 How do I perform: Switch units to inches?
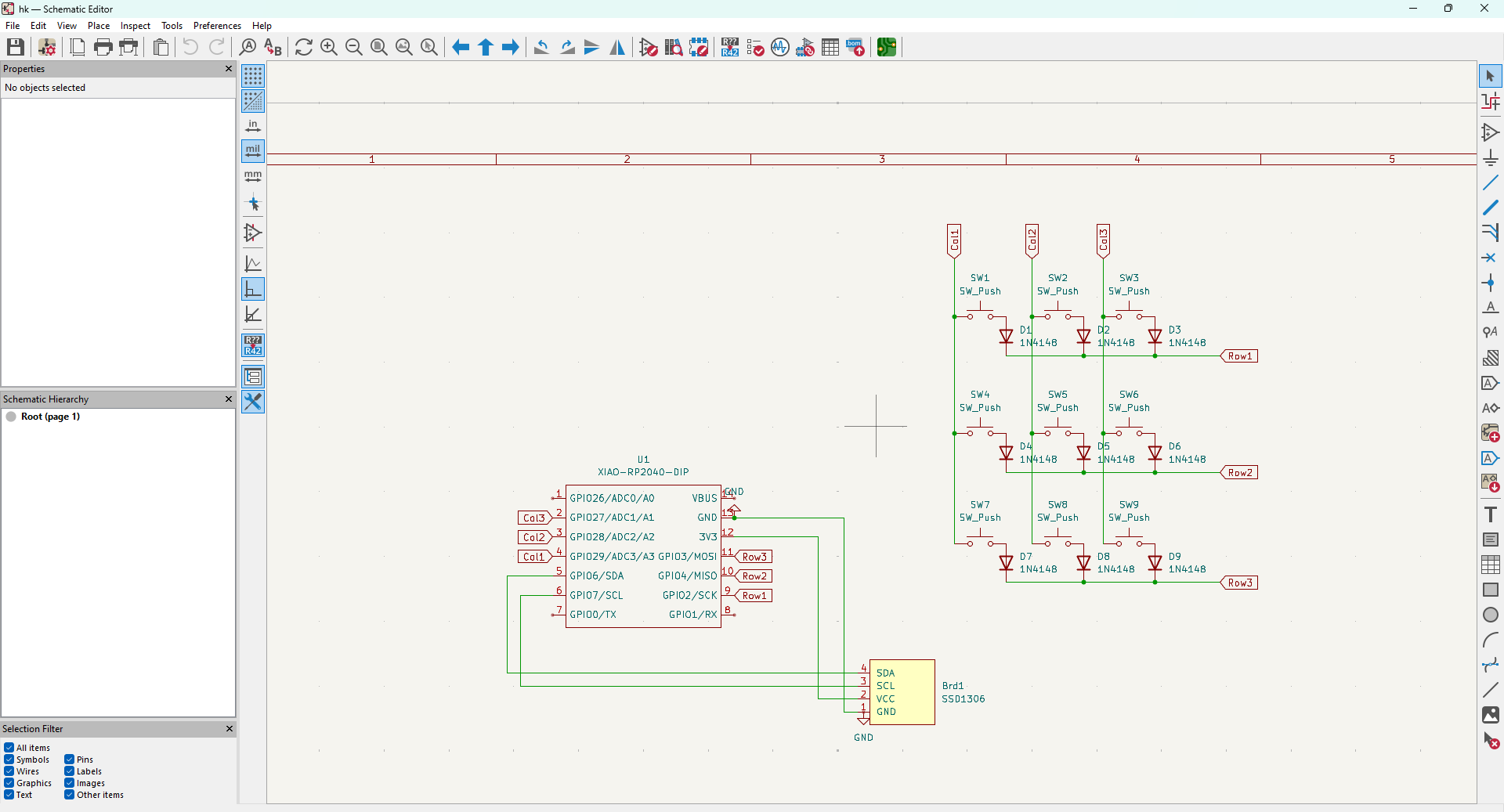point(253,126)
